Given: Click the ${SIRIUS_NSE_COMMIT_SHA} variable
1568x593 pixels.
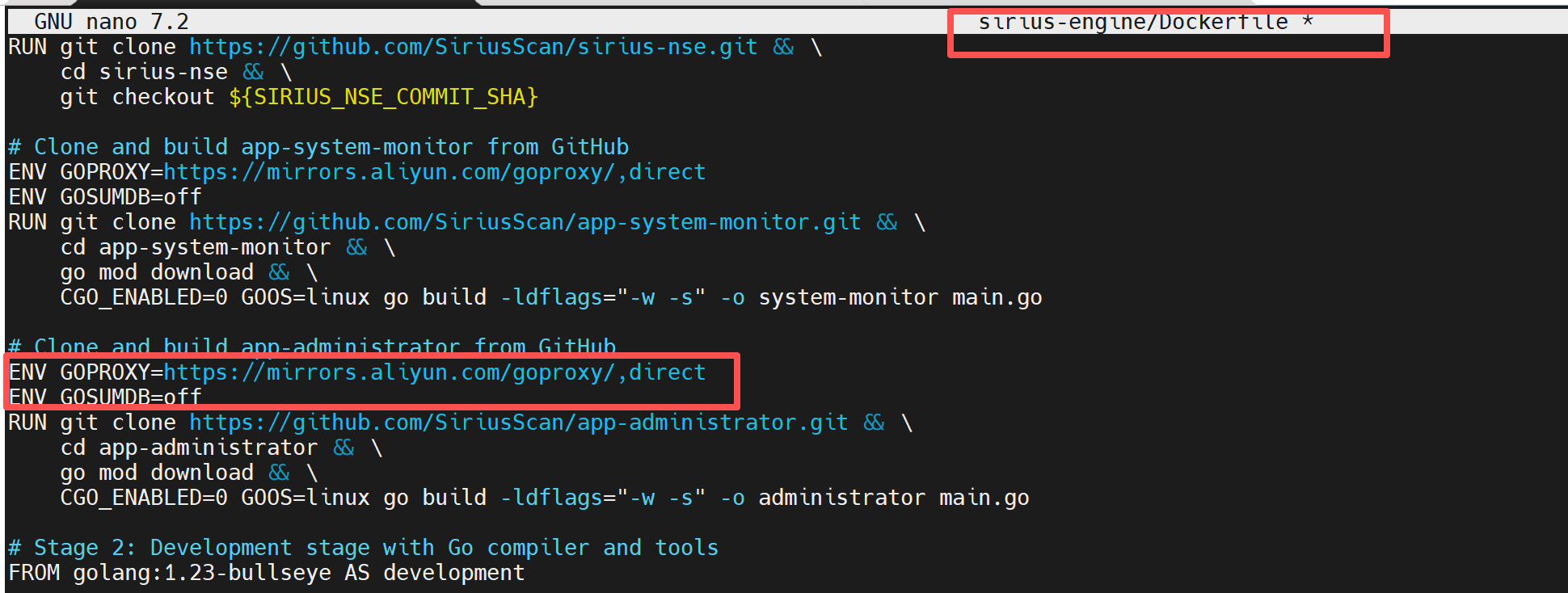Looking at the screenshot, I should click(383, 97).
